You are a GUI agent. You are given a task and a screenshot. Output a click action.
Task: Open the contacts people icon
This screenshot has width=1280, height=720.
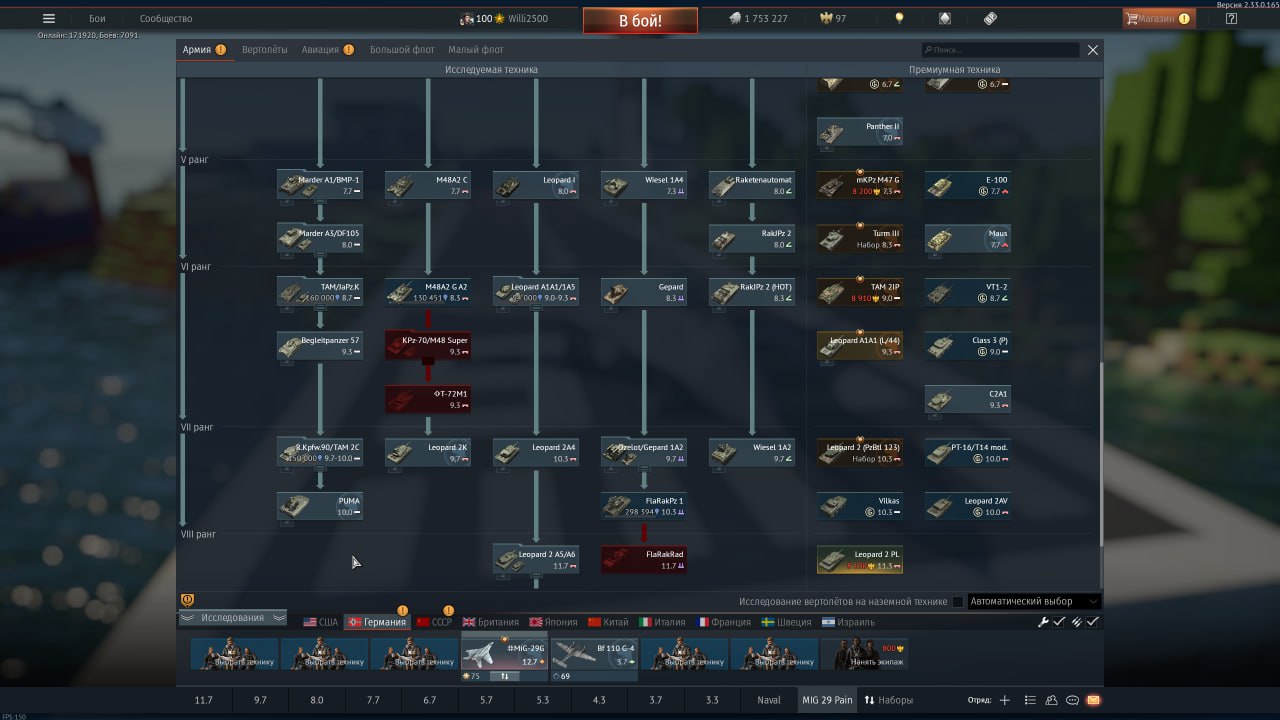click(x=1052, y=700)
